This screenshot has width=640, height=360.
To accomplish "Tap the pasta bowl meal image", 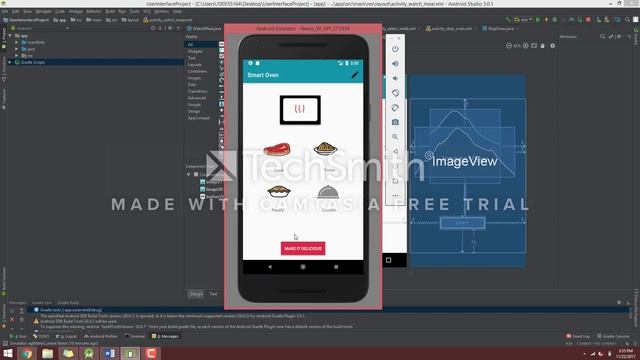I will pyautogui.click(x=325, y=149).
